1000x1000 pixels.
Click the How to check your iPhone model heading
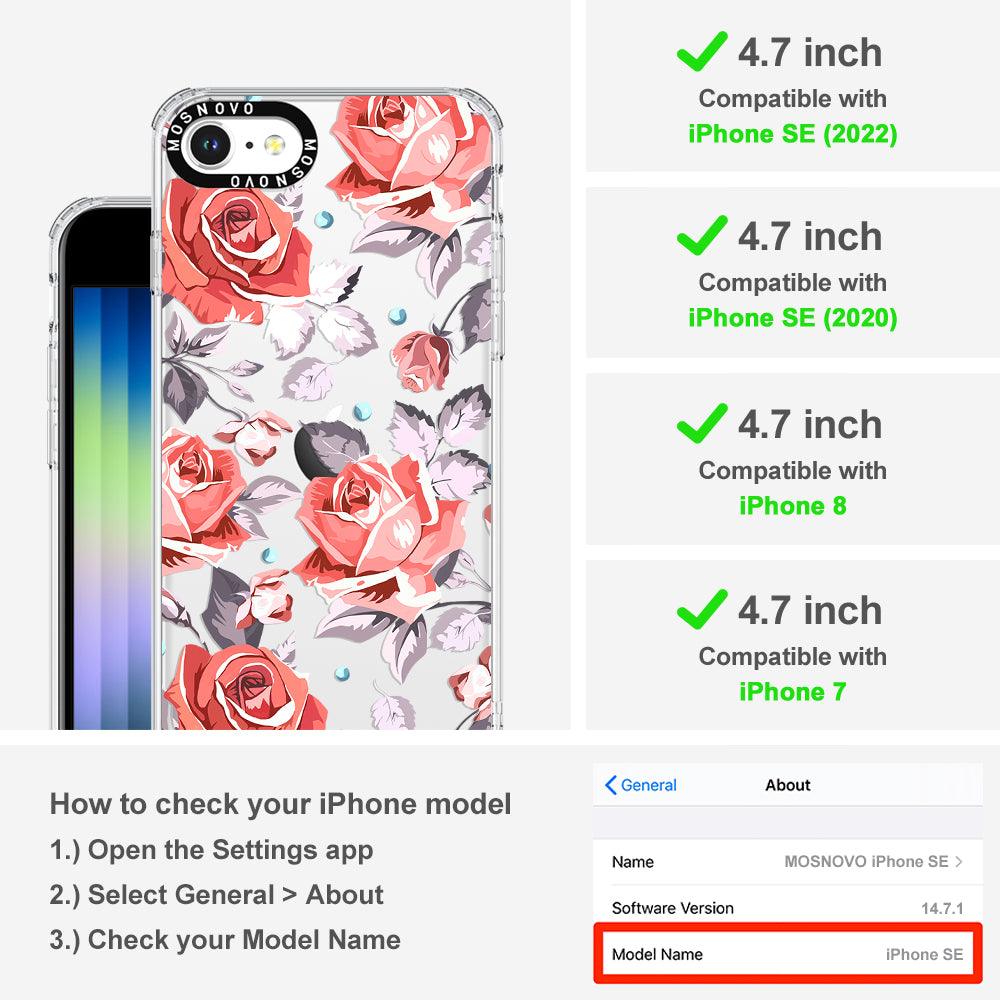tap(281, 804)
